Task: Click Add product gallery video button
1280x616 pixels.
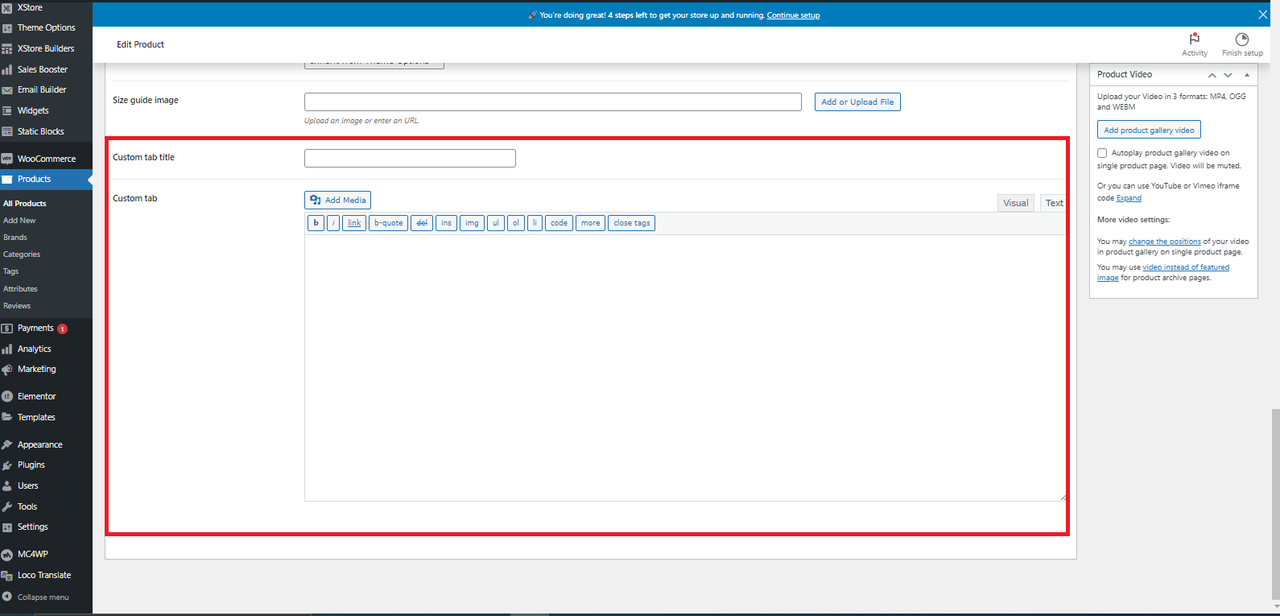Action: [1148, 130]
